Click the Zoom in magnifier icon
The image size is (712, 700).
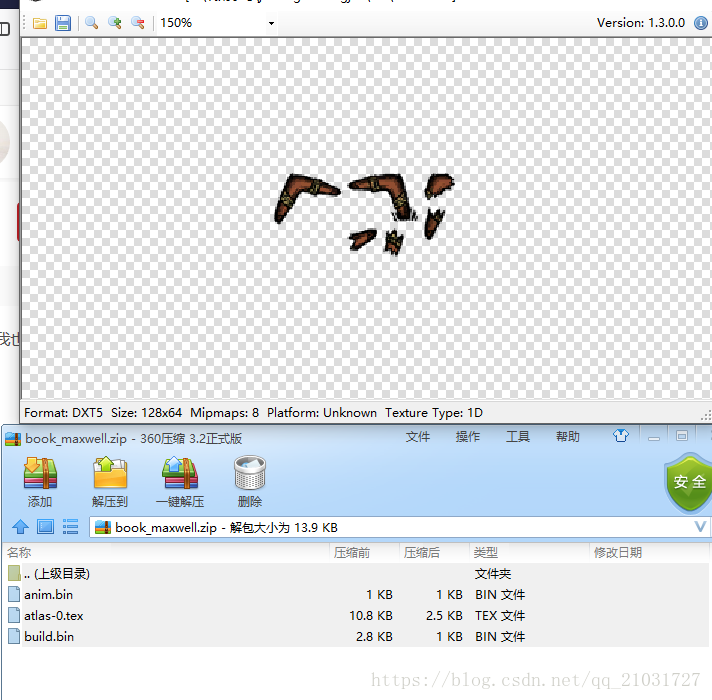(x=114, y=23)
